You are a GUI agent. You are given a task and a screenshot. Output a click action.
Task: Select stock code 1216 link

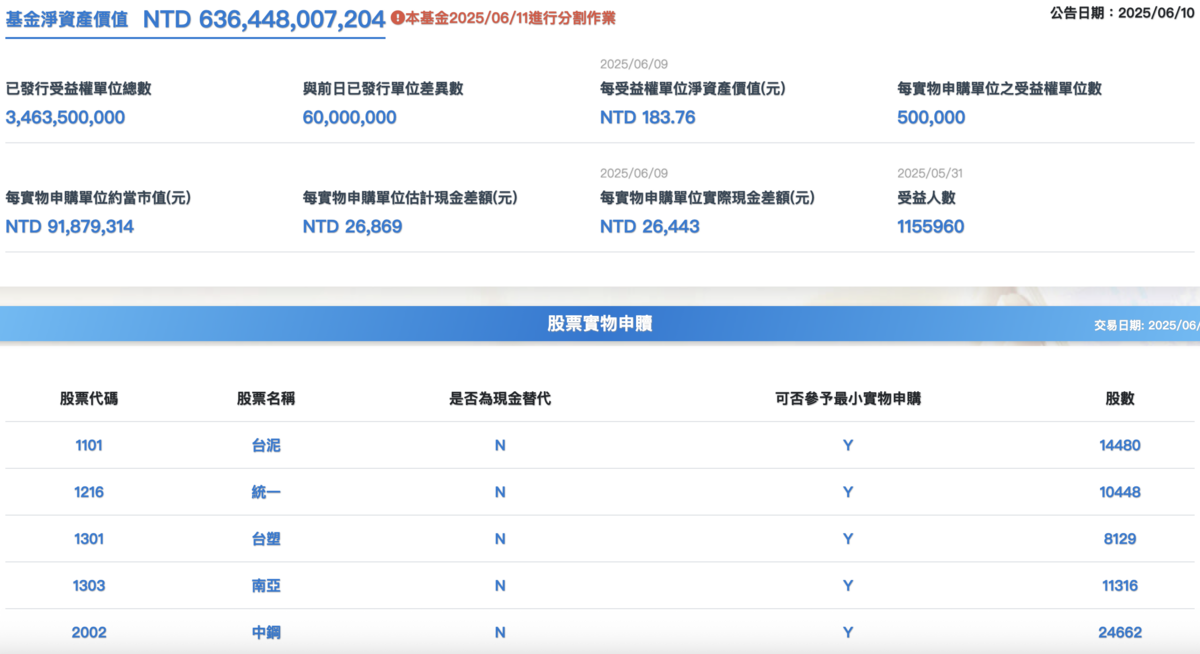click(x=88, y=492)
